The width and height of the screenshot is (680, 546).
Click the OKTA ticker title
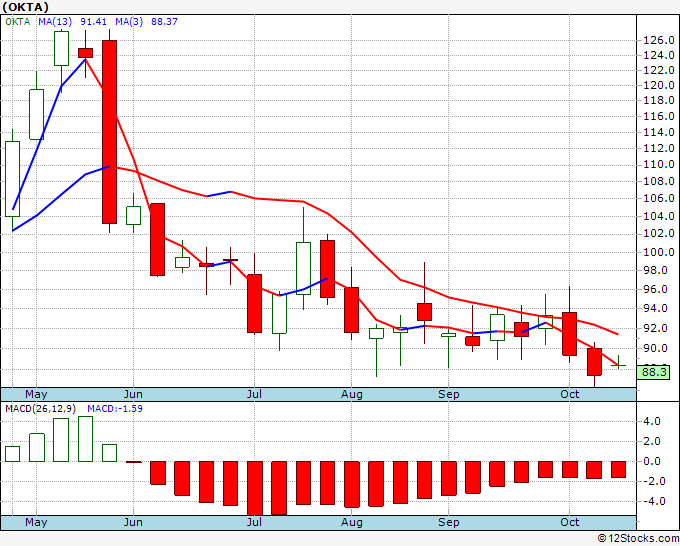[25, 7]
